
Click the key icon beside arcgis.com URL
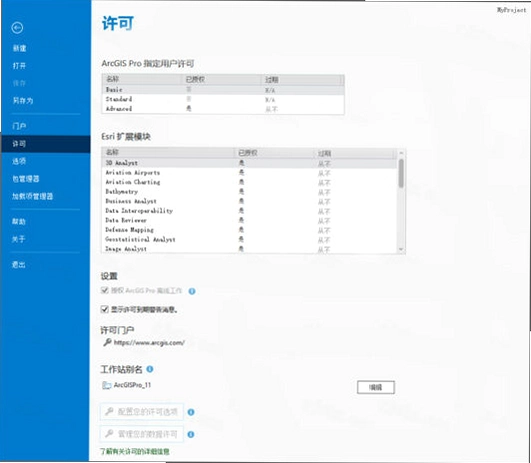coord(107,342)
